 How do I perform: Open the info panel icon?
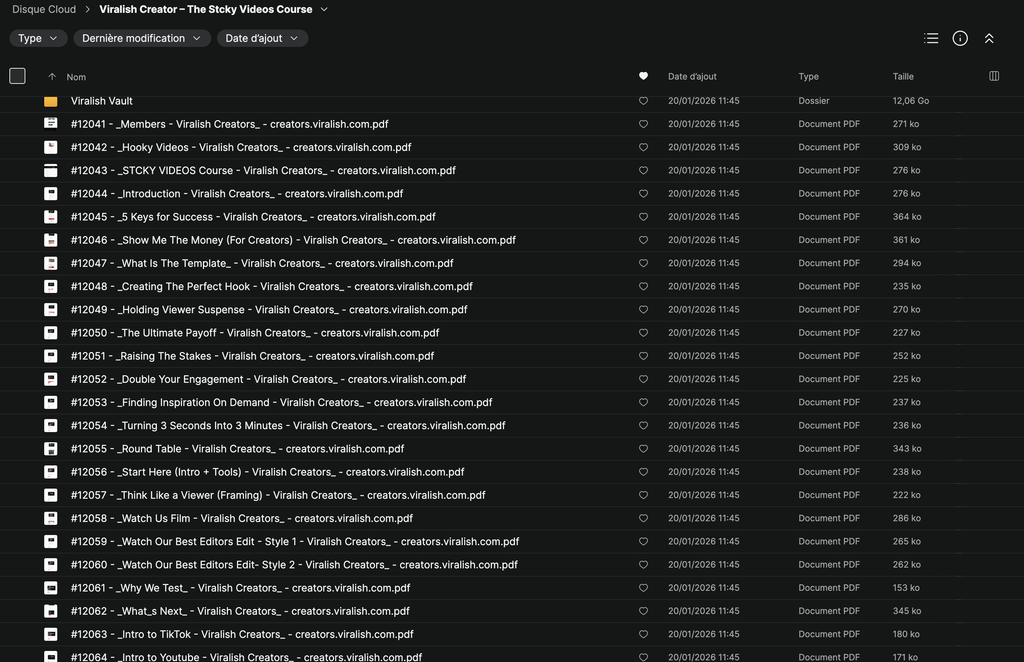[x=960, y=39]
